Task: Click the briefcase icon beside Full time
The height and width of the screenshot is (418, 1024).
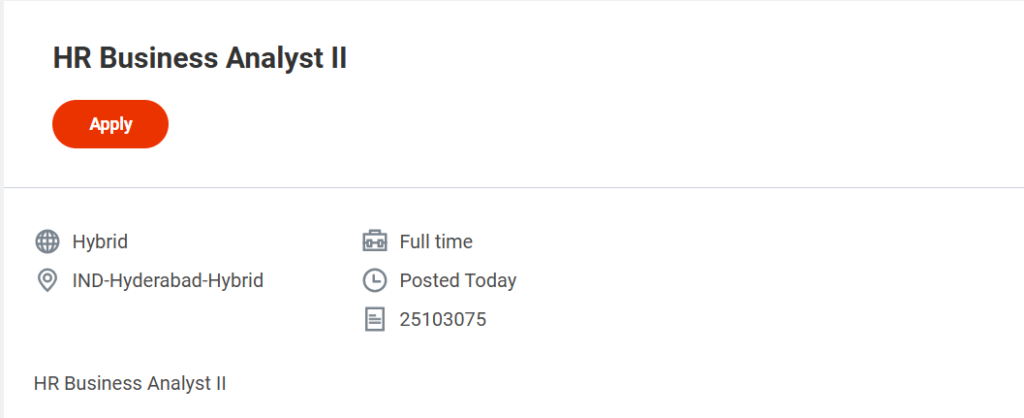Action: pyautogui.click(x=374, y=241)
